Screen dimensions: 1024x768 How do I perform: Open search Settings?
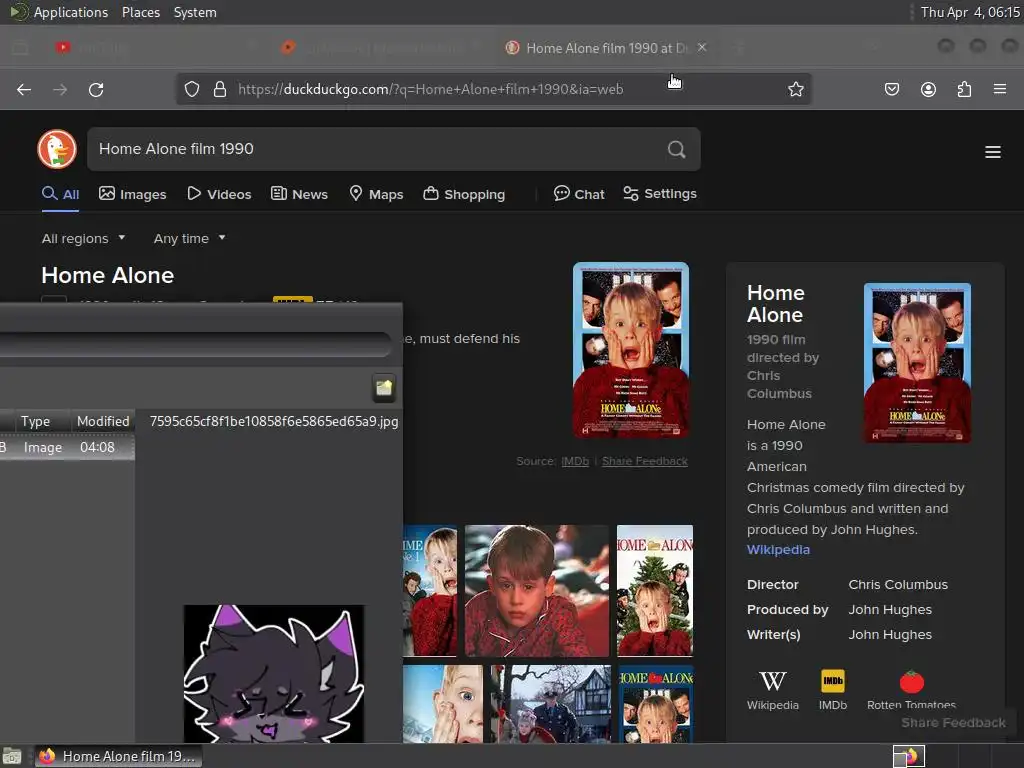(660, 194)
